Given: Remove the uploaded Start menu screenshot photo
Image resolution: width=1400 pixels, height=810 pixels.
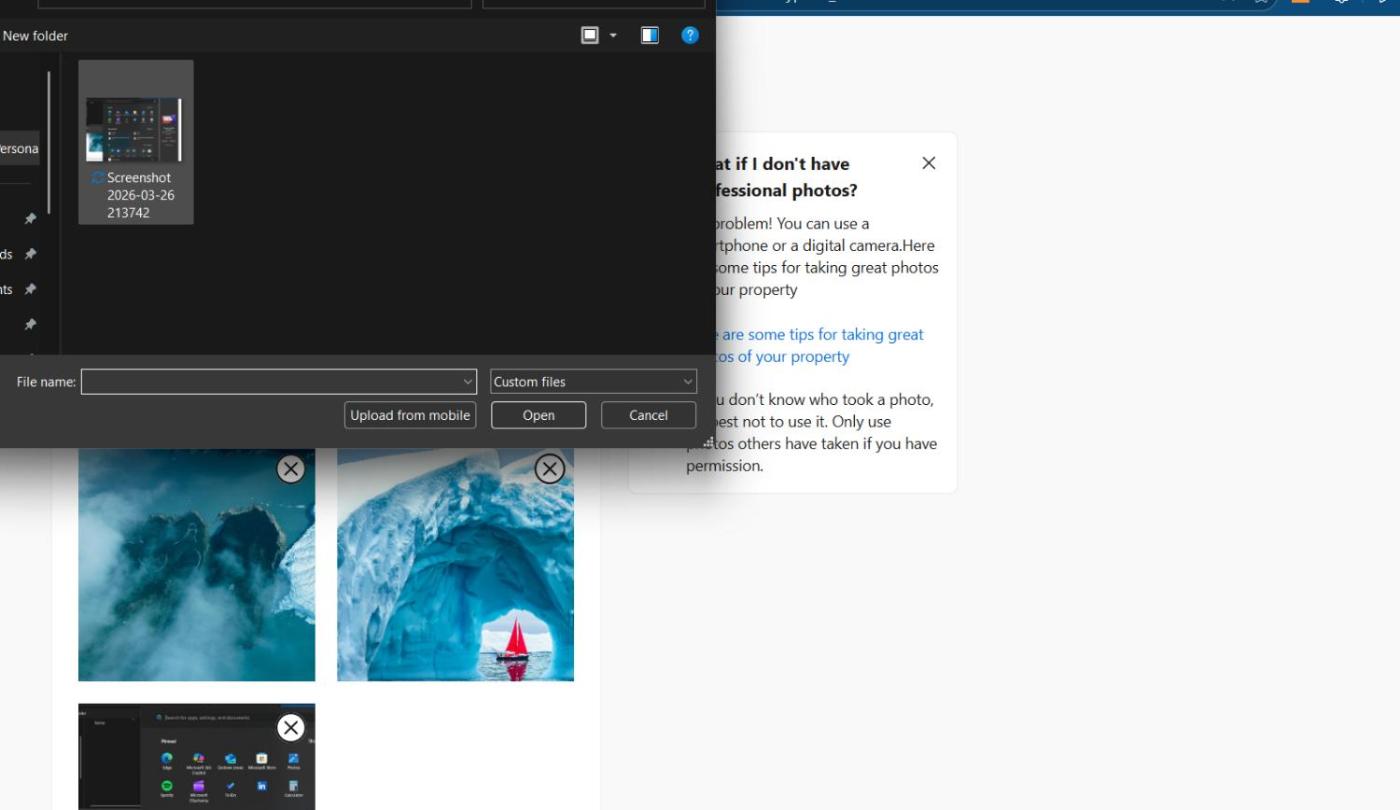Looking at the screenshot, I should pyautogui.click(x=290, y=727).
